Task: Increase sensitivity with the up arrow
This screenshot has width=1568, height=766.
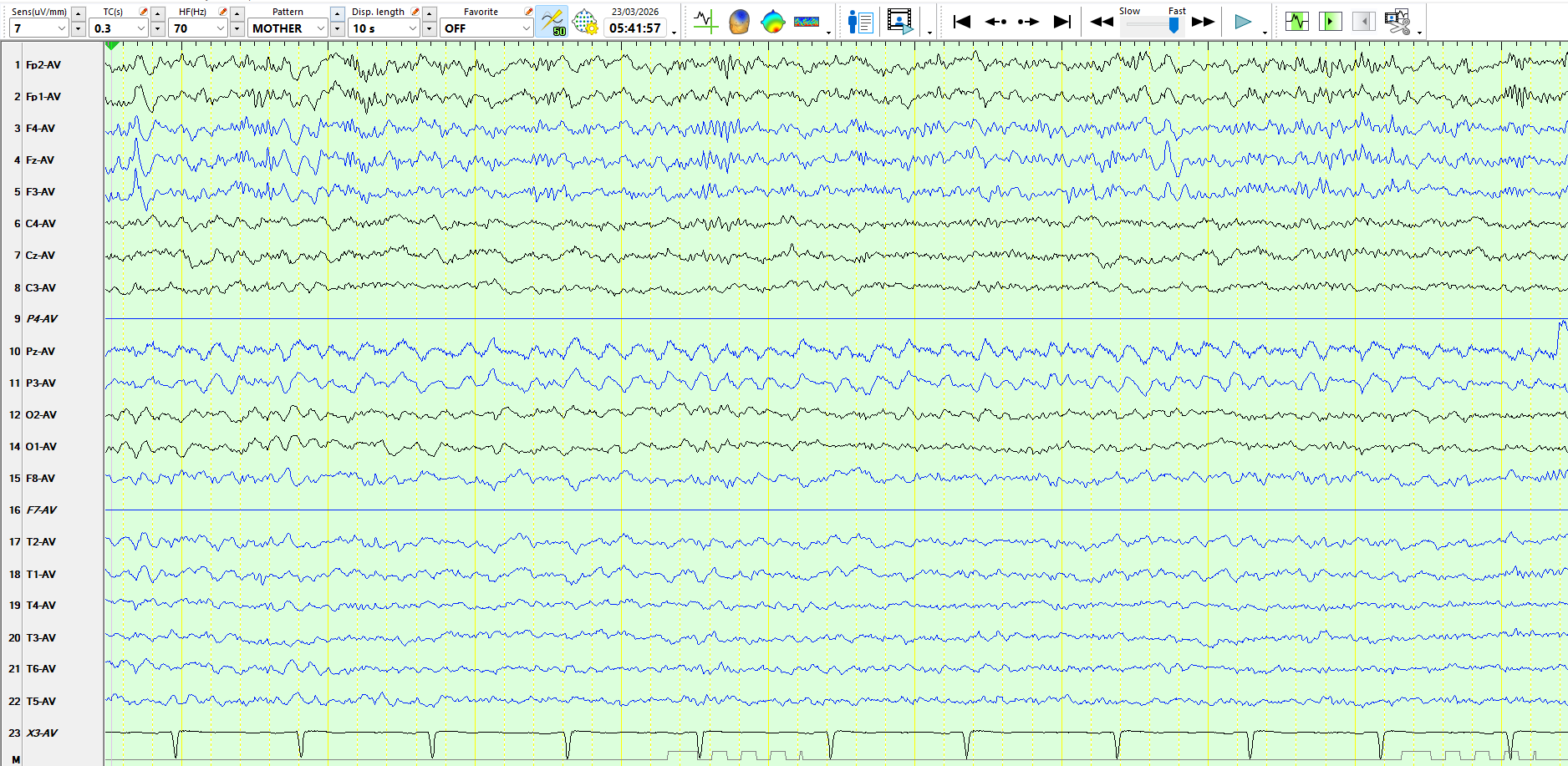Action: click(79, 13)
